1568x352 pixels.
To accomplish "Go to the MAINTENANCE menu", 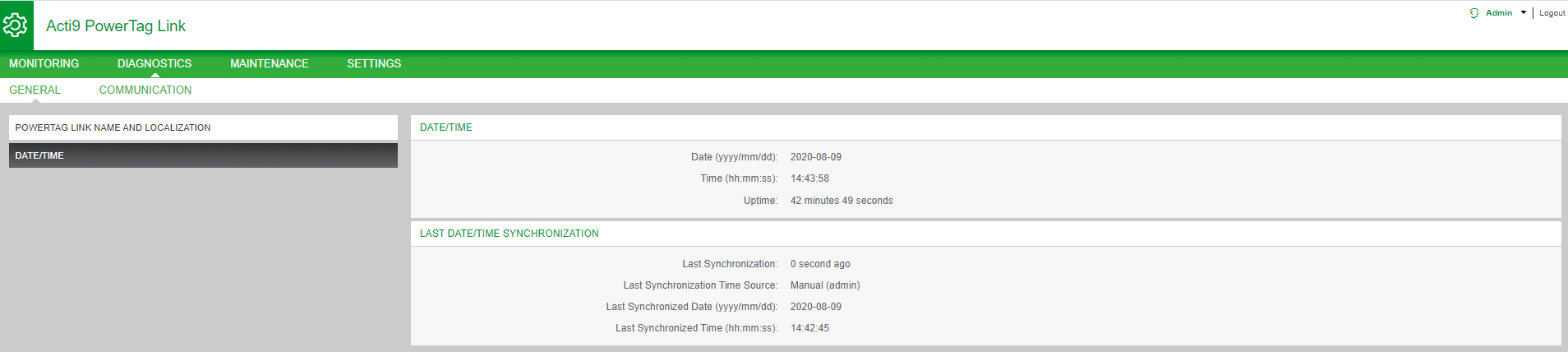I will coord(270,63).
